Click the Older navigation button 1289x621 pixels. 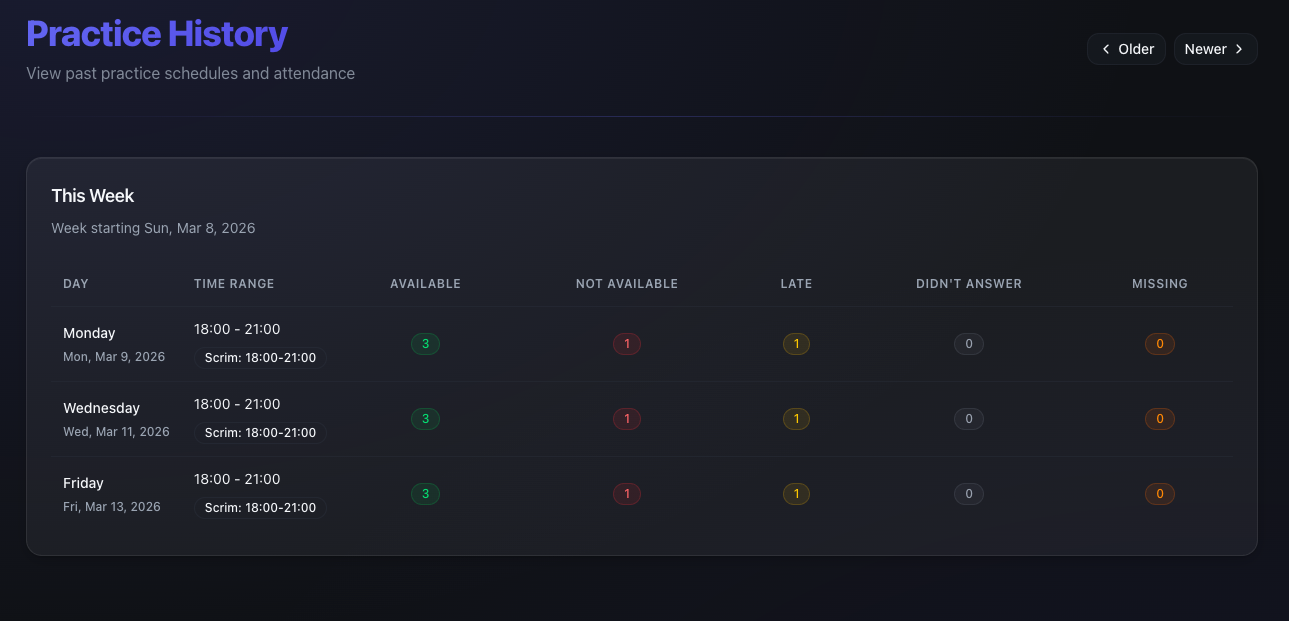coord(1126,48)
